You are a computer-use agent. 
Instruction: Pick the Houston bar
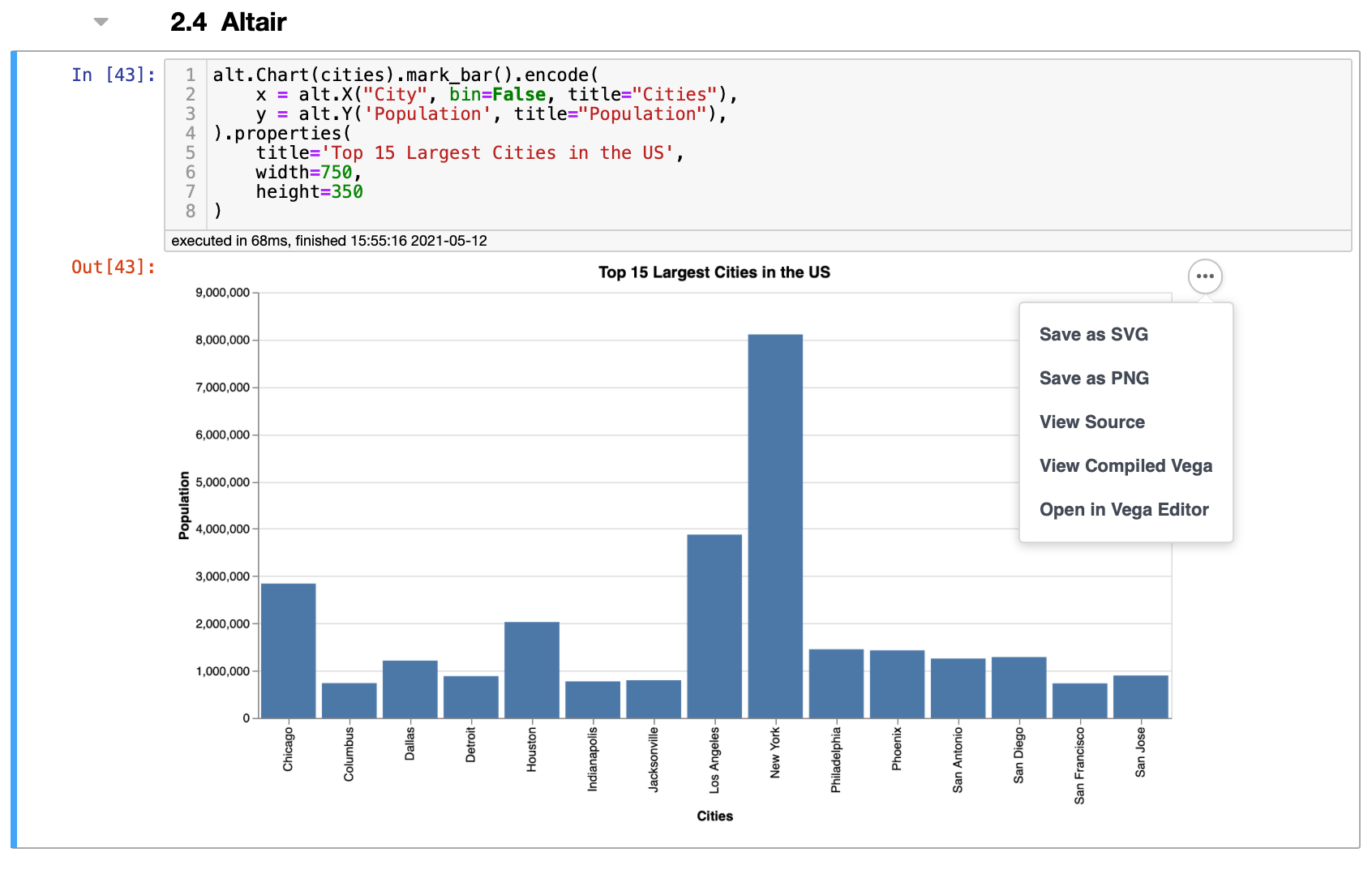tap(532, 670)
